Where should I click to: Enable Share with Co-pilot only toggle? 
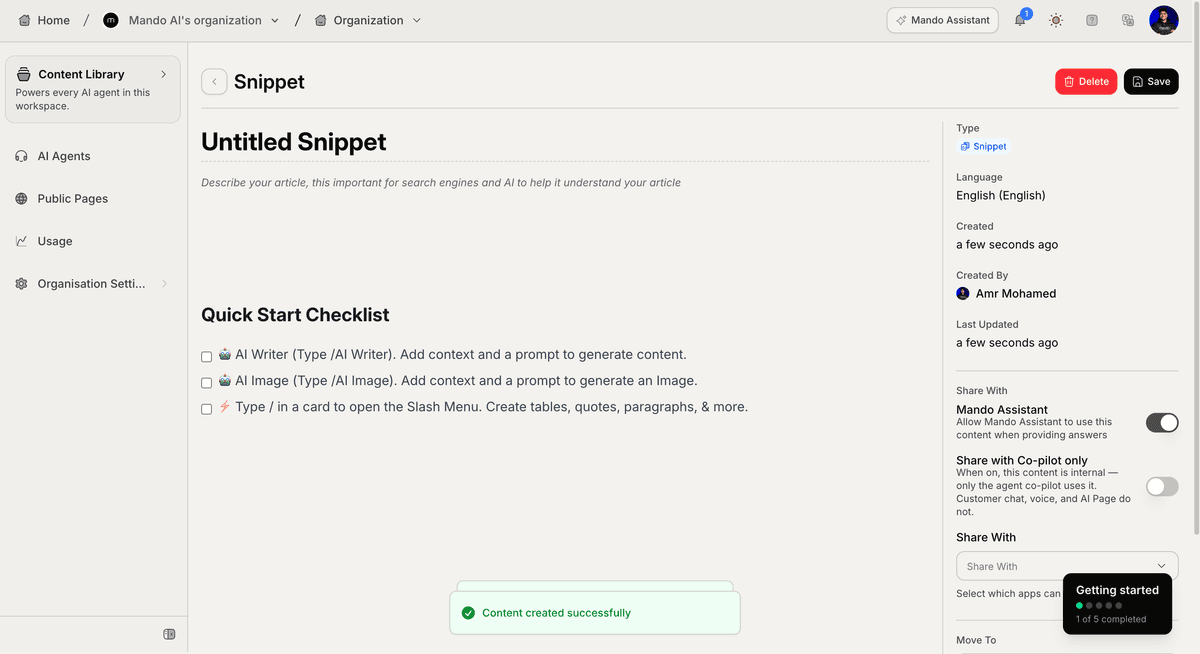click(x=1162, y=486)
